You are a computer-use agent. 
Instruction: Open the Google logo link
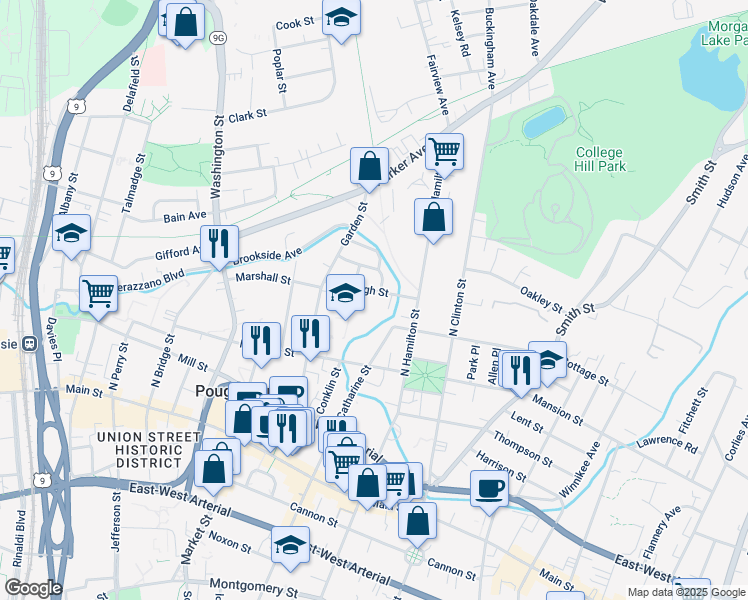[x=34, y=588]
